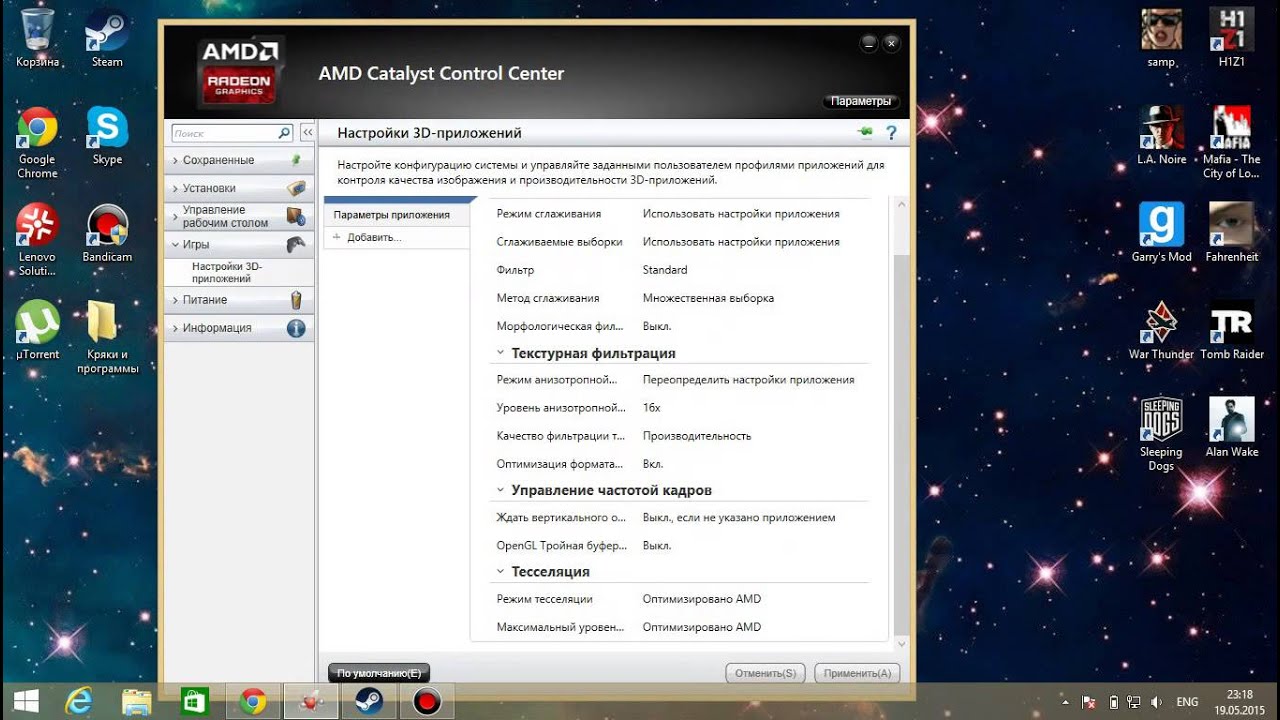The image size is (1280, 720).
Task: Launch L.A. Noire desktop shortcut
Action: tap(1161, 136)
